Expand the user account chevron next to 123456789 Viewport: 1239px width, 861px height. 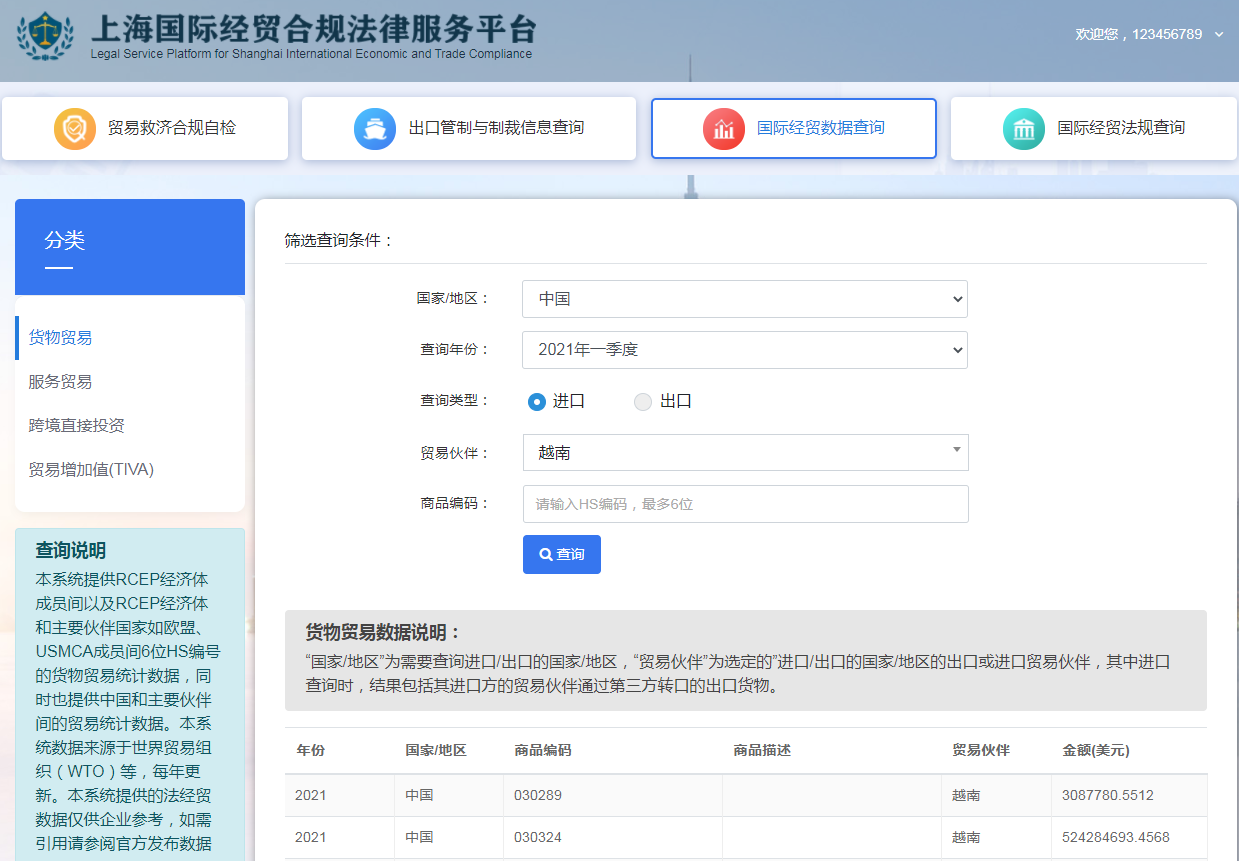pos(1218,35)
